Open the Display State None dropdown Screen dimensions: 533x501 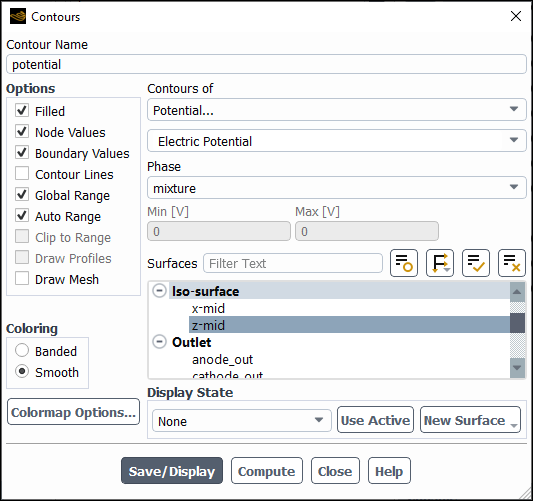pos(242,421)
